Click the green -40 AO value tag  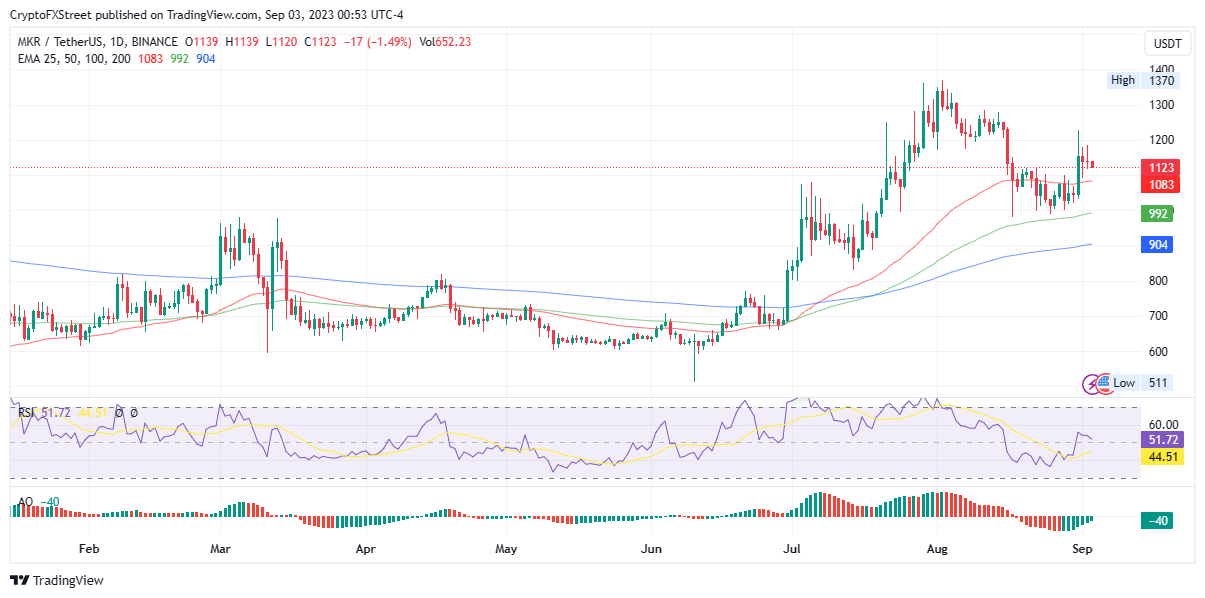point(1160,521)
